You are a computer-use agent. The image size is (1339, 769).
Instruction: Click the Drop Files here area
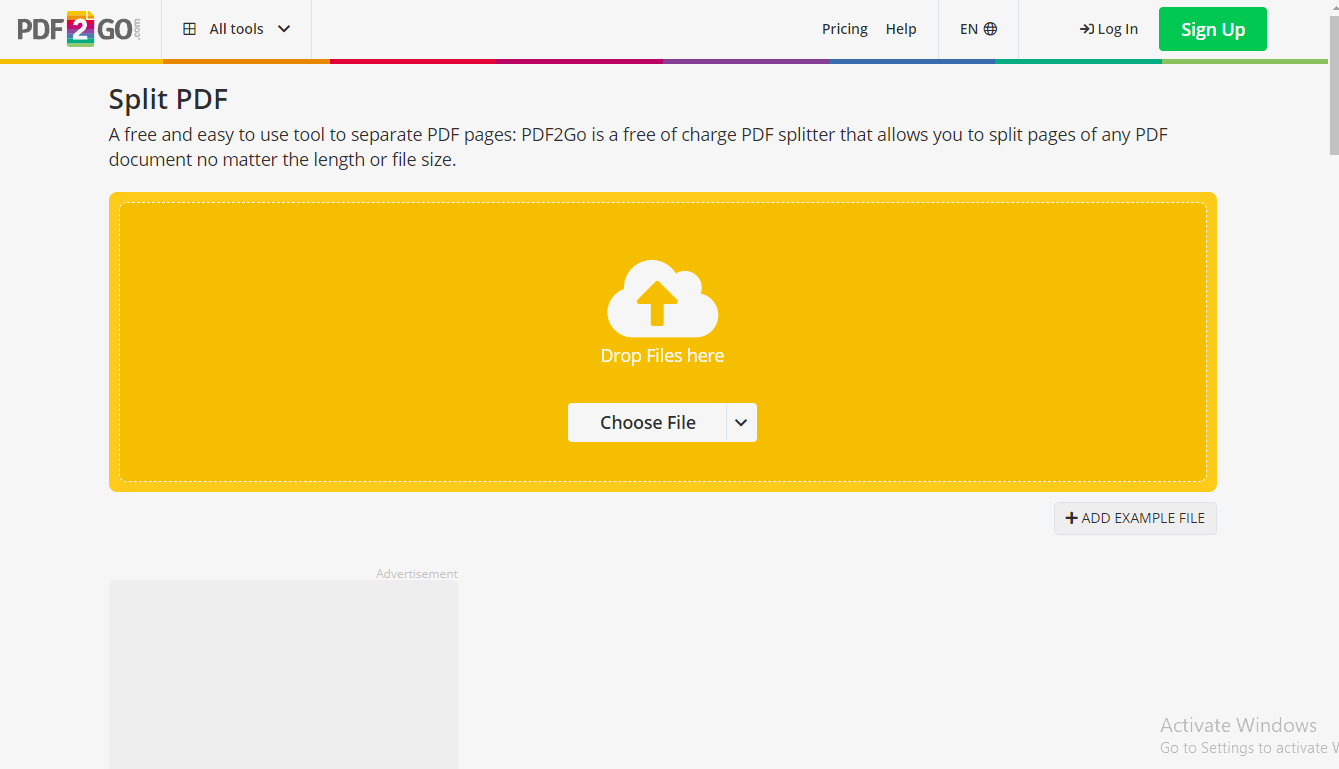click(x=662, y=355)
